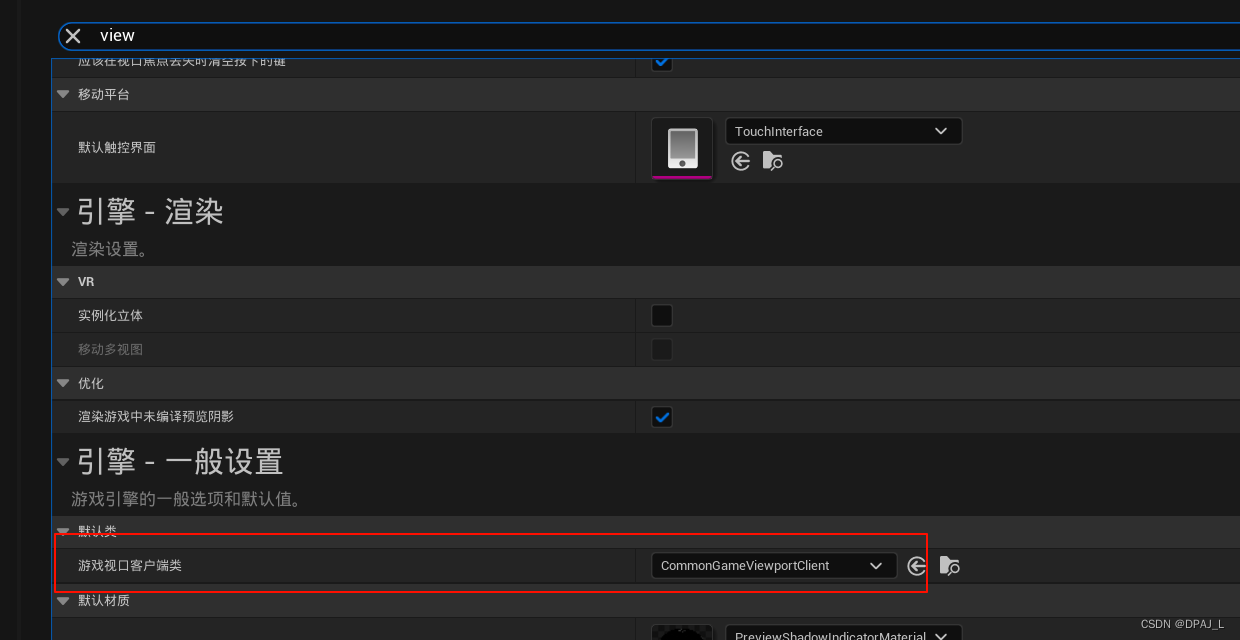Use selected asset for 默认触控界面
Image resolution: width=1240 pixels, height=640 pixels.
pos(740,161)
